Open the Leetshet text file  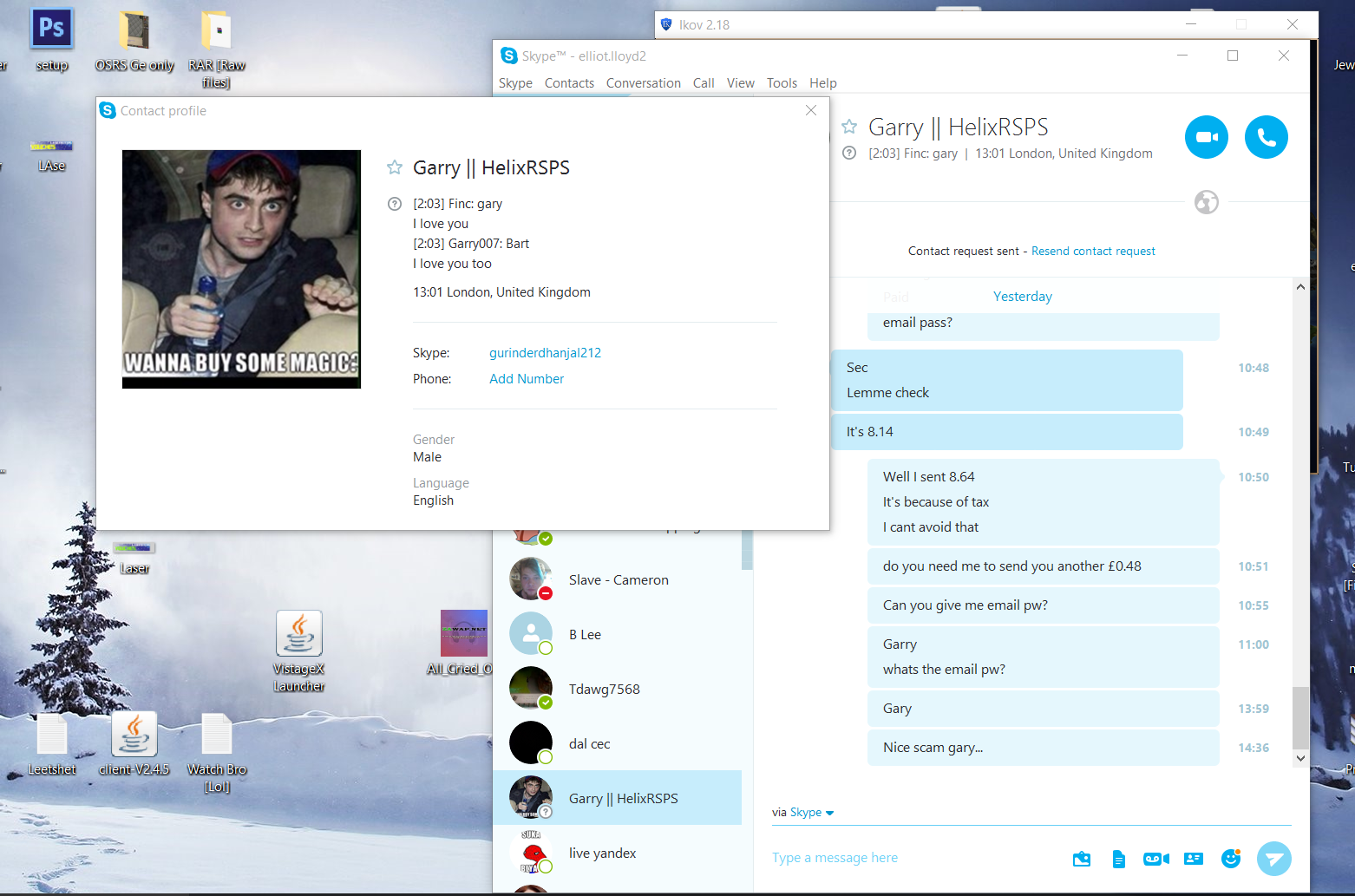click(x=52, y=743)
